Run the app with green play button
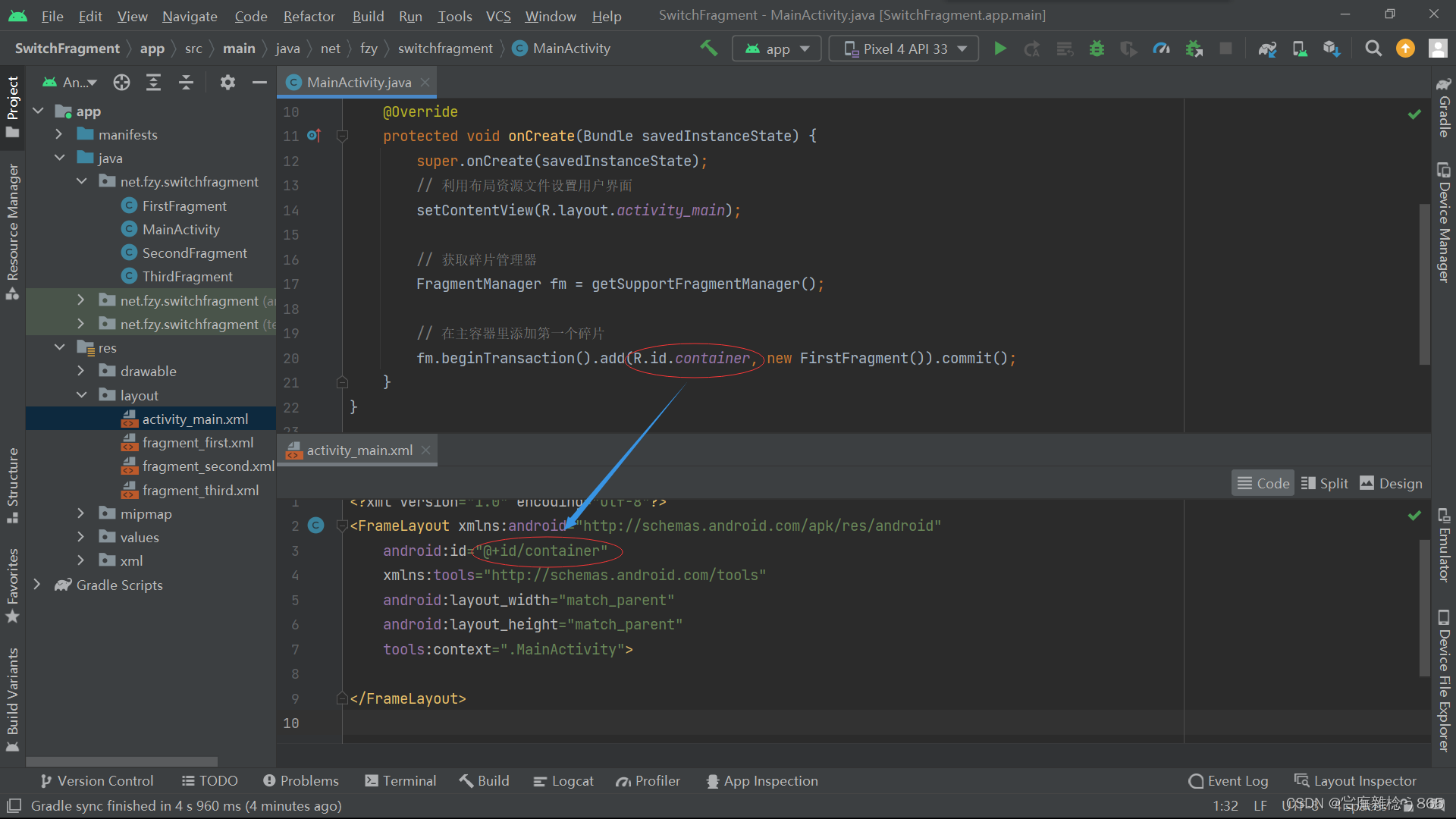The height and width of the screenshot is (819, 1456). pyautogui.click(x=1000, y=49)
